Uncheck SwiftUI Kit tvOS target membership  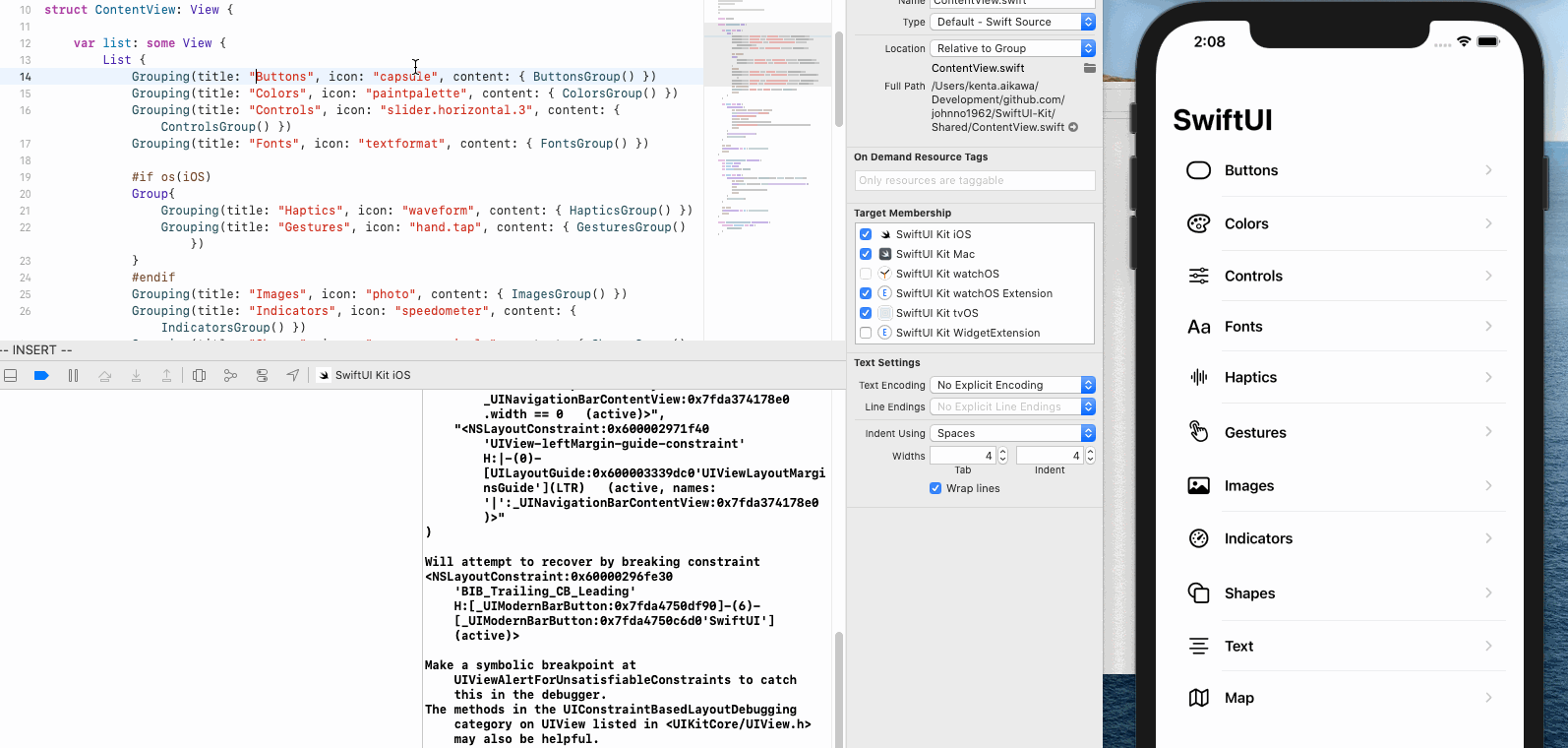click(x=866, y=313)
